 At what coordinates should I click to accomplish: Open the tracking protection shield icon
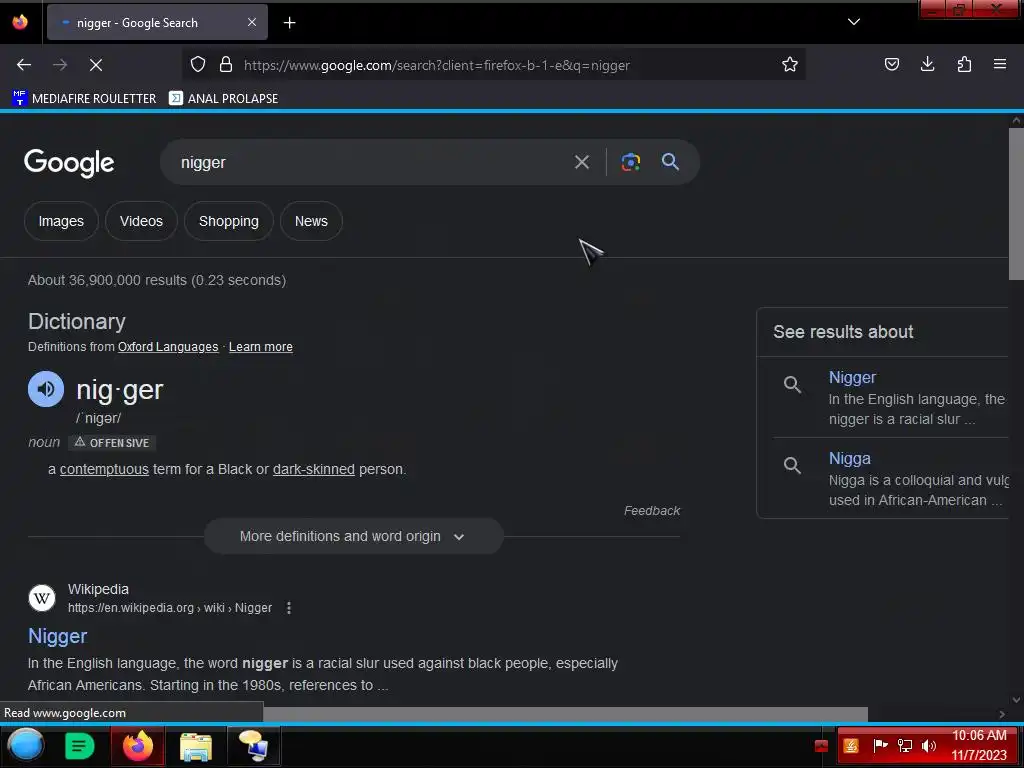(198, 64)
